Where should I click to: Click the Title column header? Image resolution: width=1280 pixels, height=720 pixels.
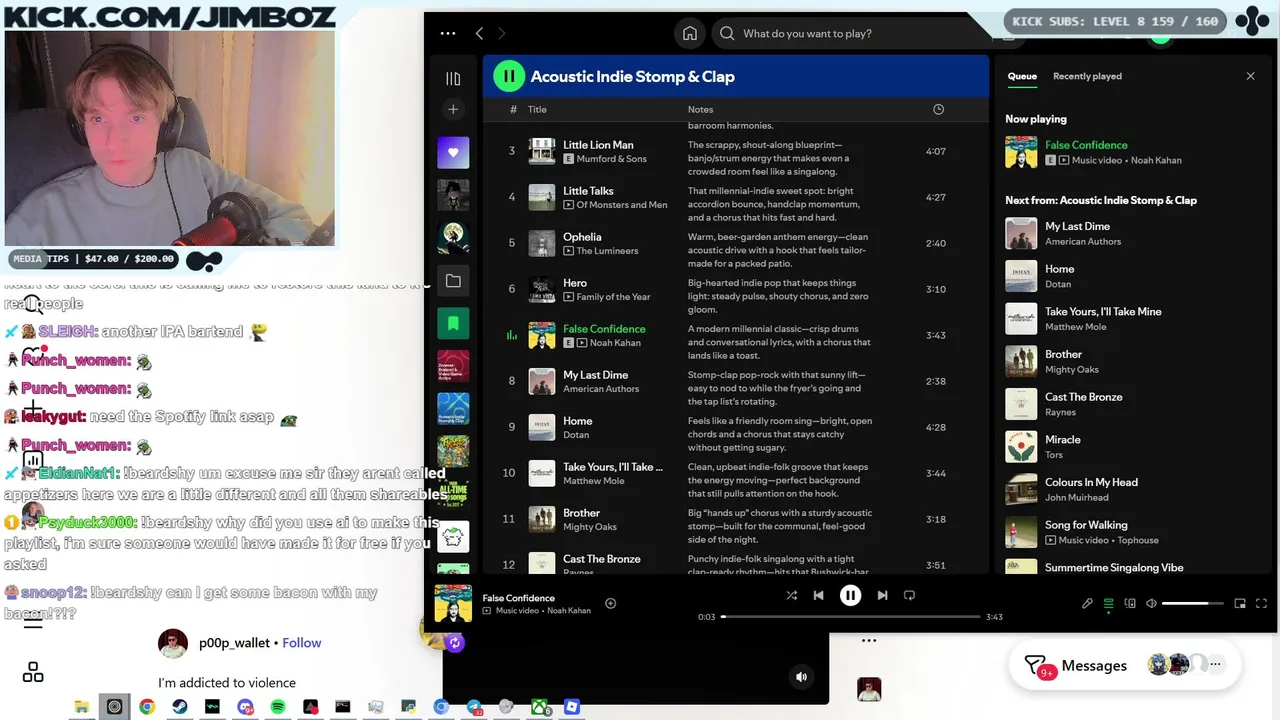coord(537,109)
